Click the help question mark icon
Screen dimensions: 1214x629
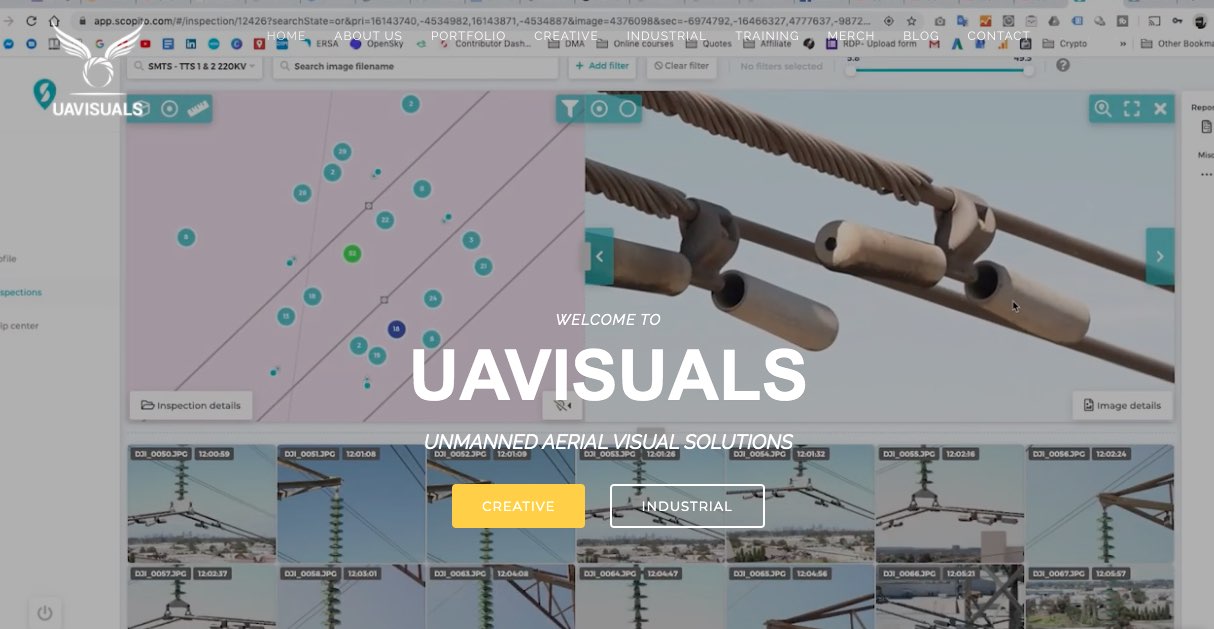coord(1062,65)
